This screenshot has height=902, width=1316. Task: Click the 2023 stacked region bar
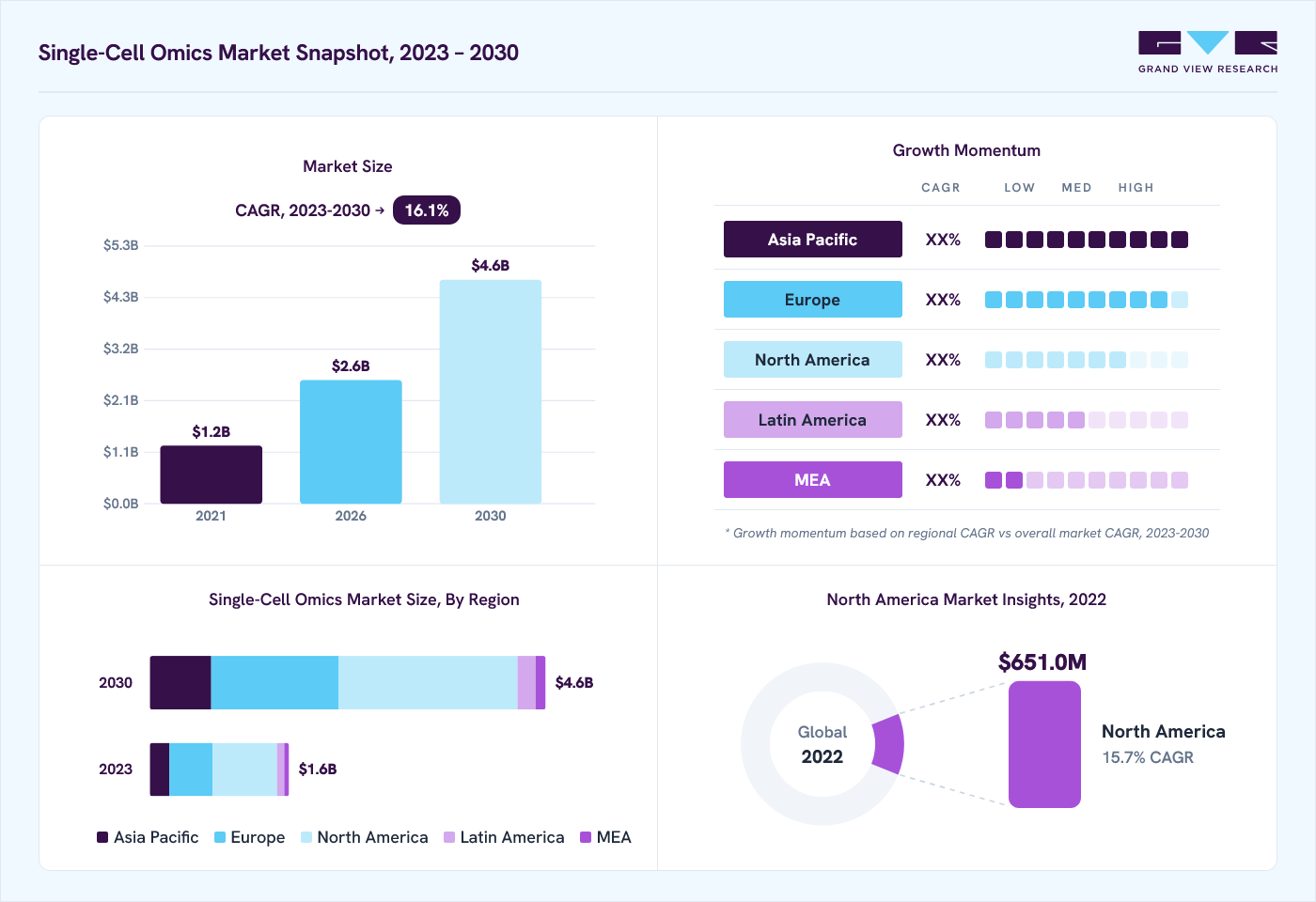[219, 770]
